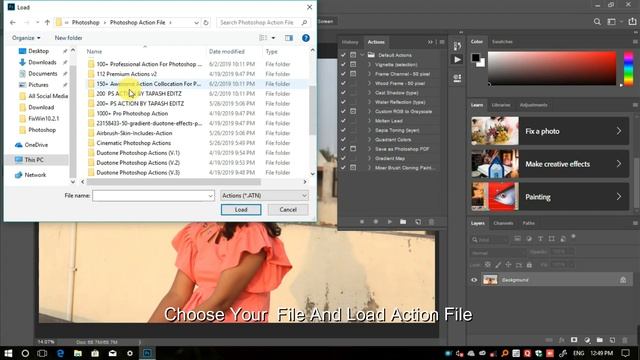
Task: Lock position move icon in Layers
Action: (x=508, y=265)
